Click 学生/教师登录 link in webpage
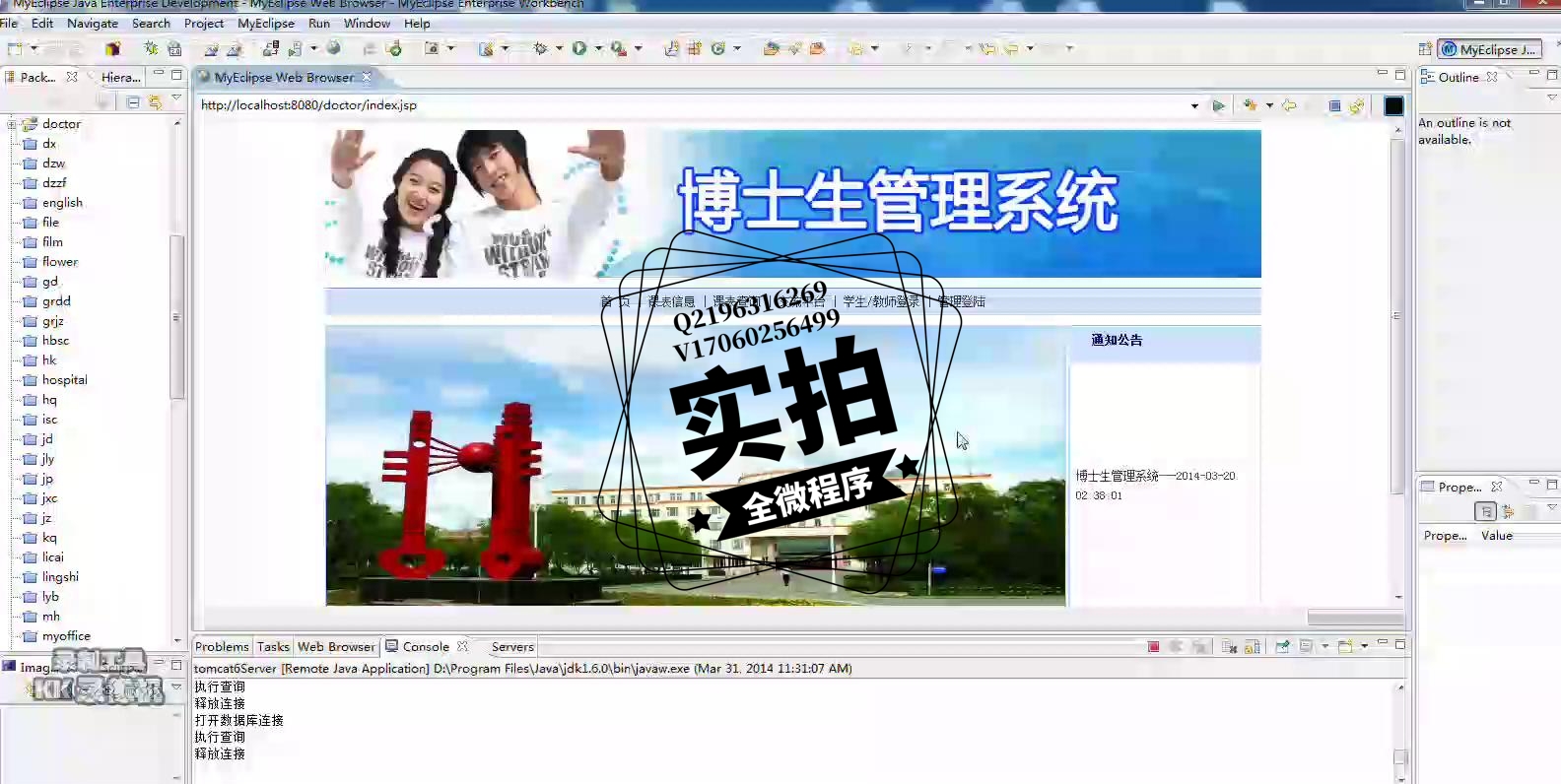Image resolution: width=1561 pixels, height=784 pixels. [x=881, y=301]
